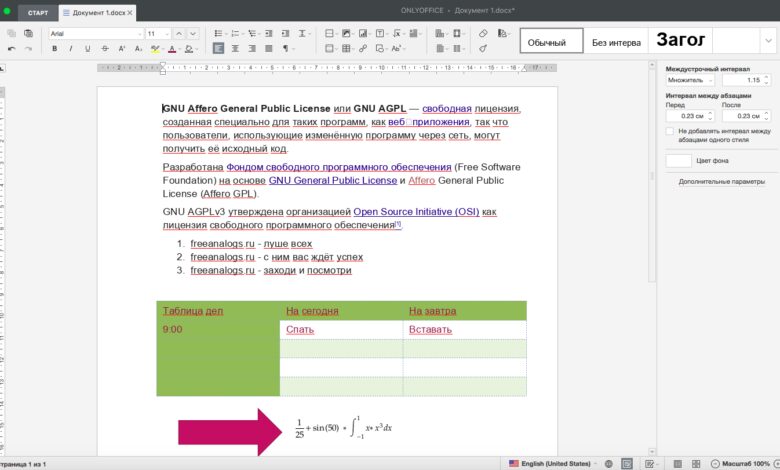Click the 'GNU General Public License' hyperlink
The height and width of the screenshot is (470, 780).
tap(333, 180)
